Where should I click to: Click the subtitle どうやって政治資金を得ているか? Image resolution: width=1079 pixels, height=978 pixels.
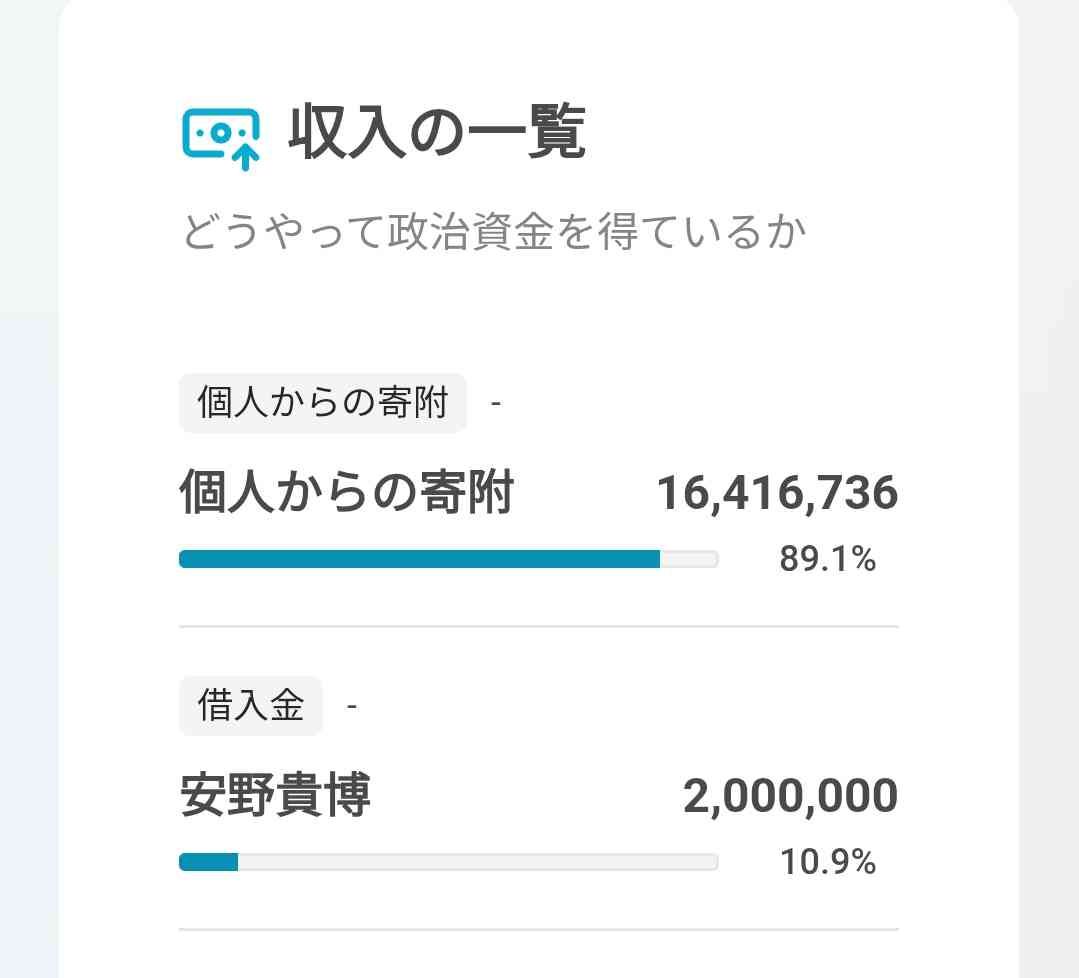pyautogui.click(x=493, y=231)
